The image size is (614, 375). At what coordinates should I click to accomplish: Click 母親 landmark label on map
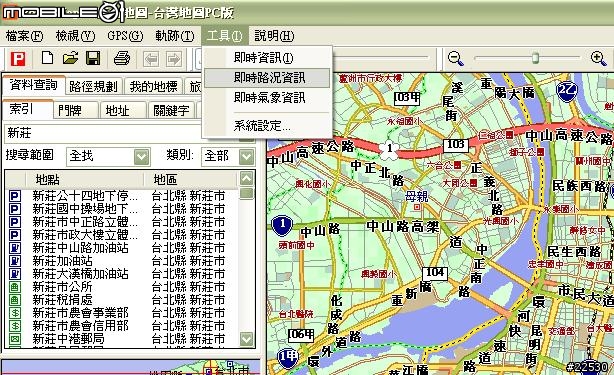(417, 196)
